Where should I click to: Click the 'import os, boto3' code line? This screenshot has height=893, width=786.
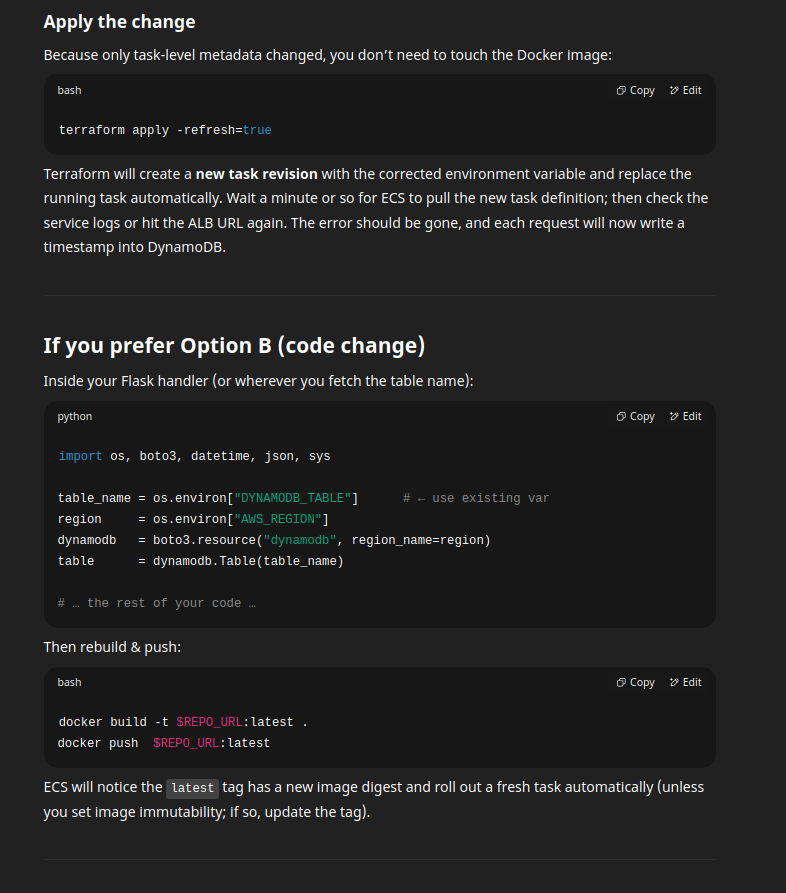(194, 456)
